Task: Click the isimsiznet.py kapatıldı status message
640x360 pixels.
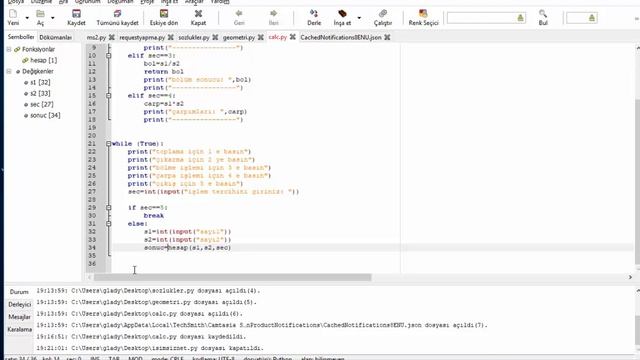Action: 150,348
